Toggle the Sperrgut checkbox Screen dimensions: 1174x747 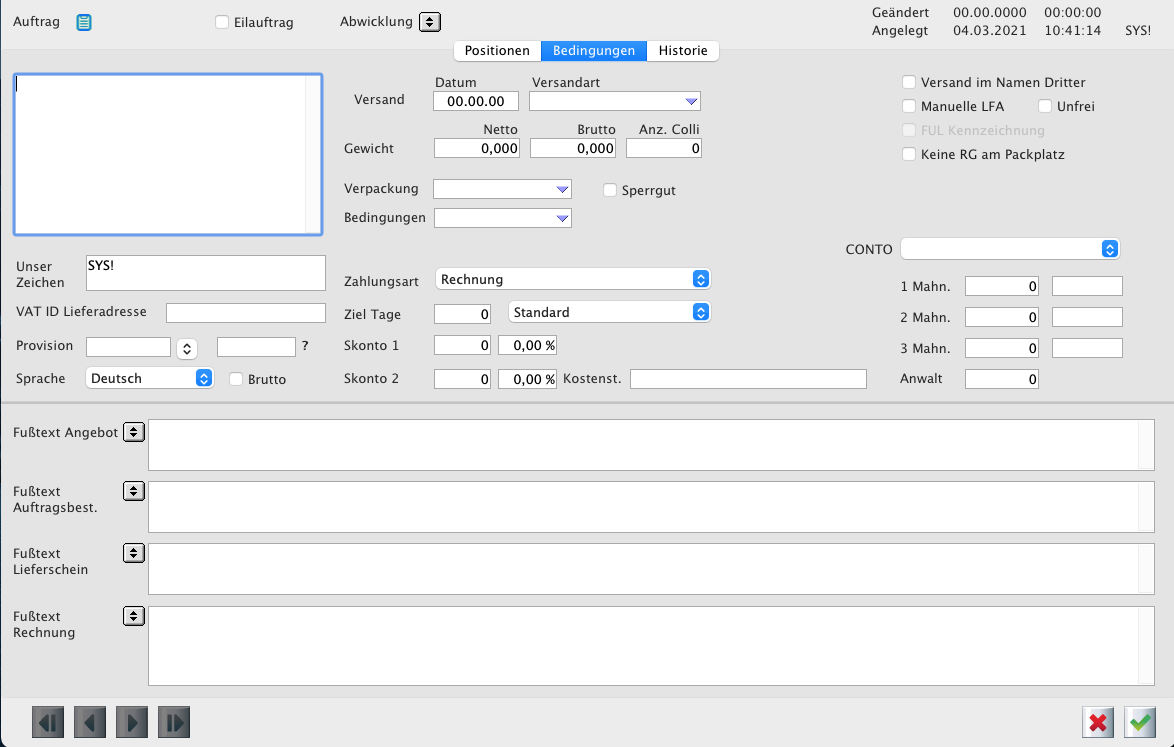coord(610,190)
